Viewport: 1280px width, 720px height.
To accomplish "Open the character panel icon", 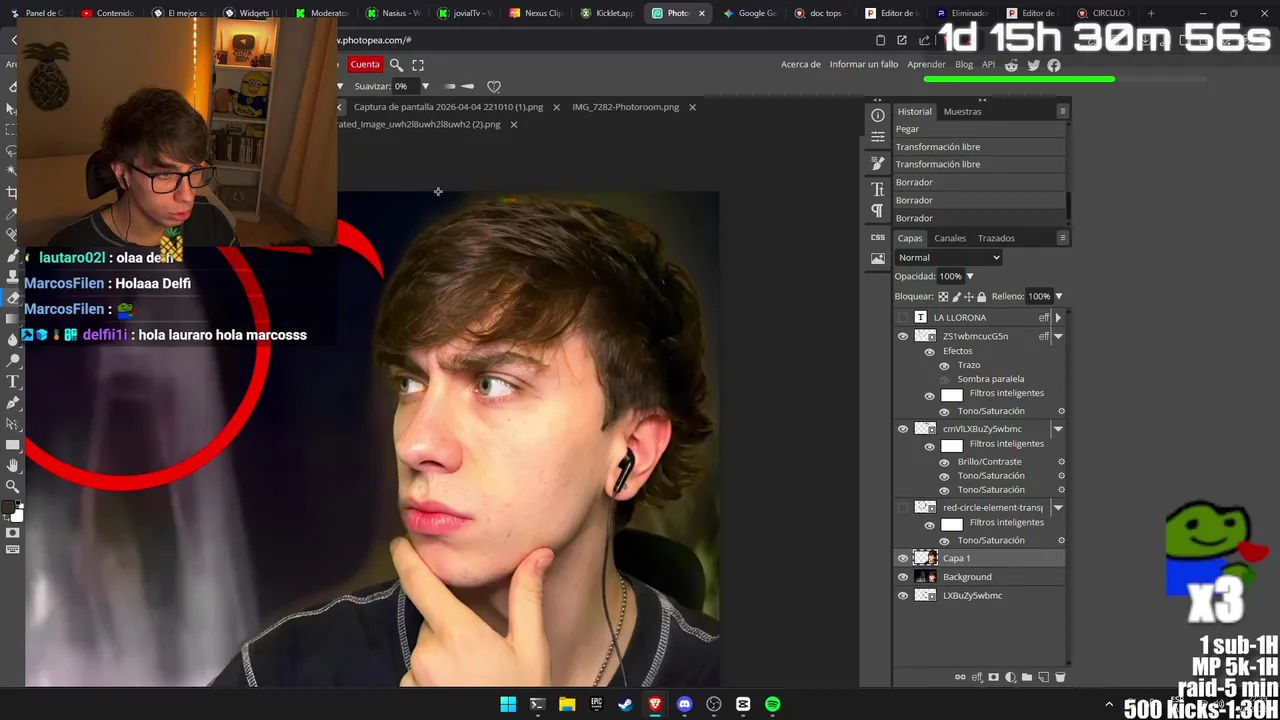I will pos(878,189).
